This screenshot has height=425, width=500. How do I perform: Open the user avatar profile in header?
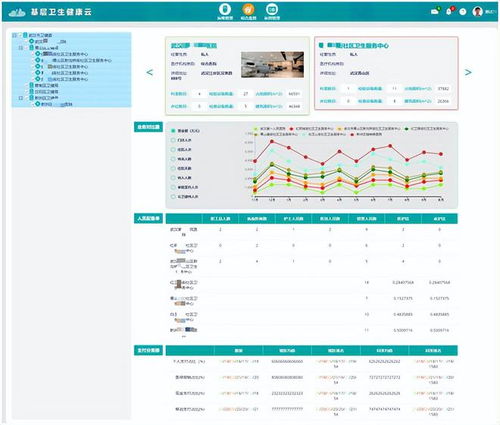(x=478, y=11)
